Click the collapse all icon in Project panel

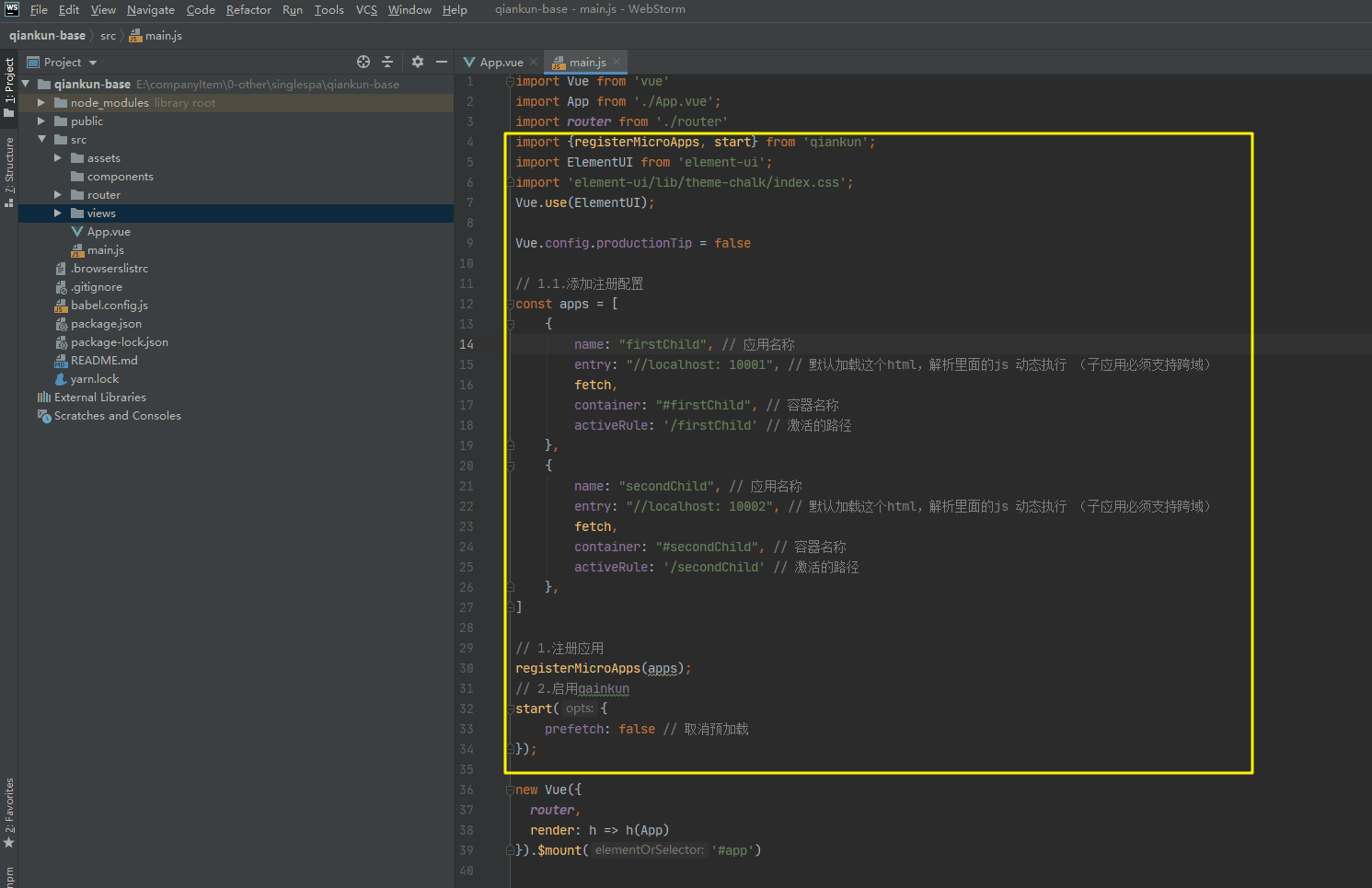point(387,62)
